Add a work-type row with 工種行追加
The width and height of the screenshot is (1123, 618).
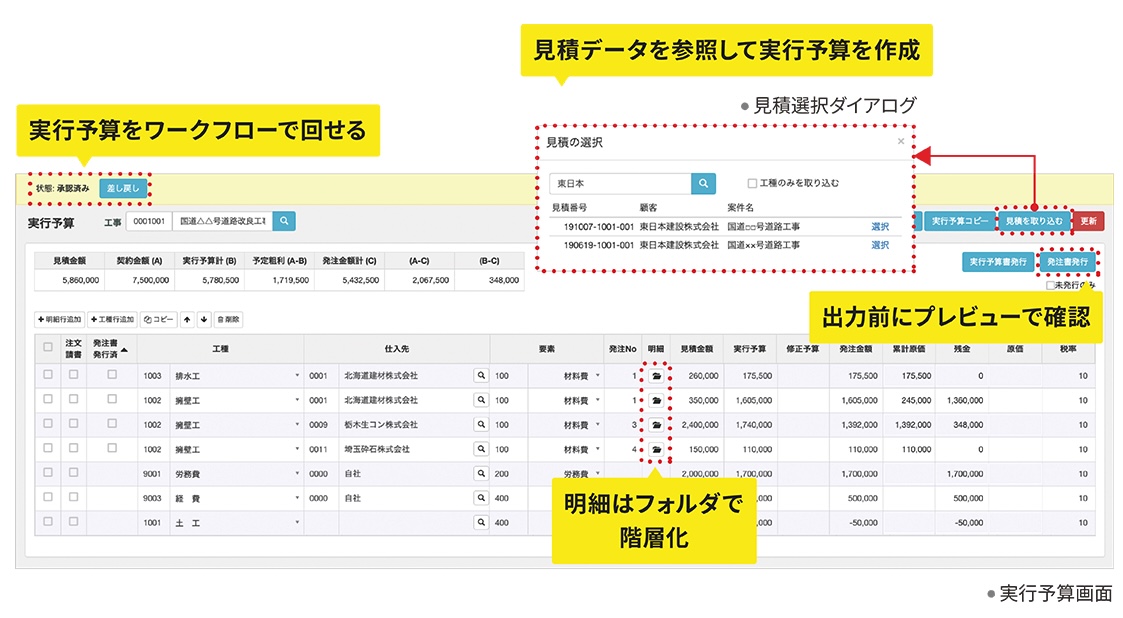pyautogui.click(x=112, y=319)
